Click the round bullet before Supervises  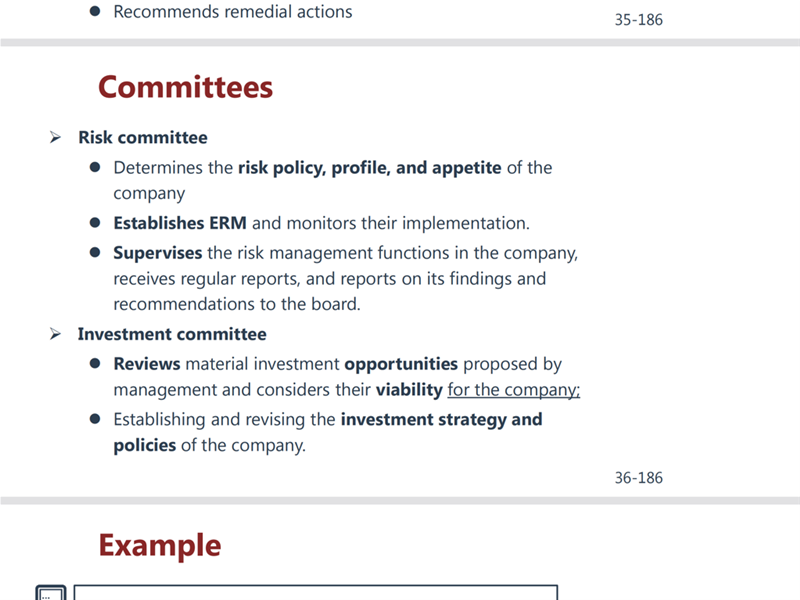(94, 252)
